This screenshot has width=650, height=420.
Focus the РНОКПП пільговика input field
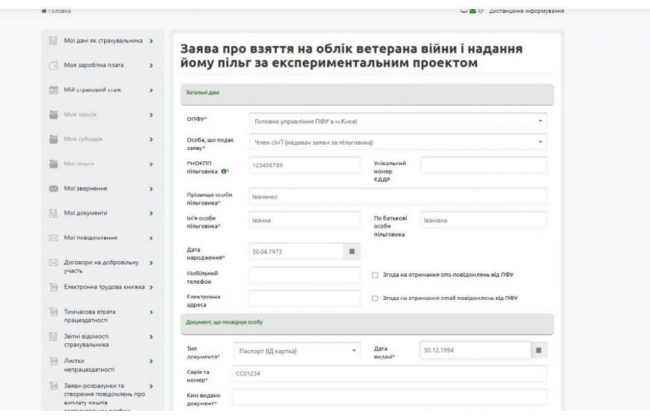point(305,165)
